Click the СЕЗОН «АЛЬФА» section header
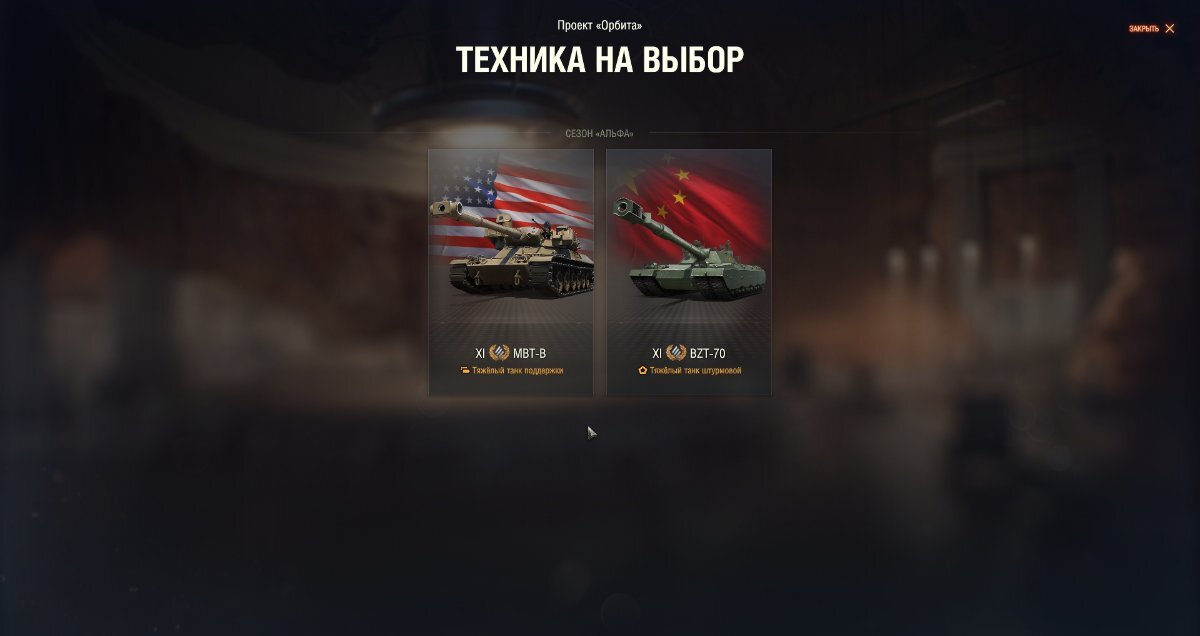This screenshot has width=1200, height=636. coord(600,133)
